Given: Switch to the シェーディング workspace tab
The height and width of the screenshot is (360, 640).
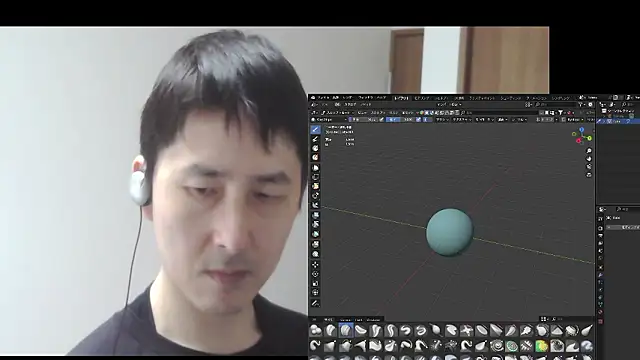Looking at the screenshot, I should [x=511, y=98].
